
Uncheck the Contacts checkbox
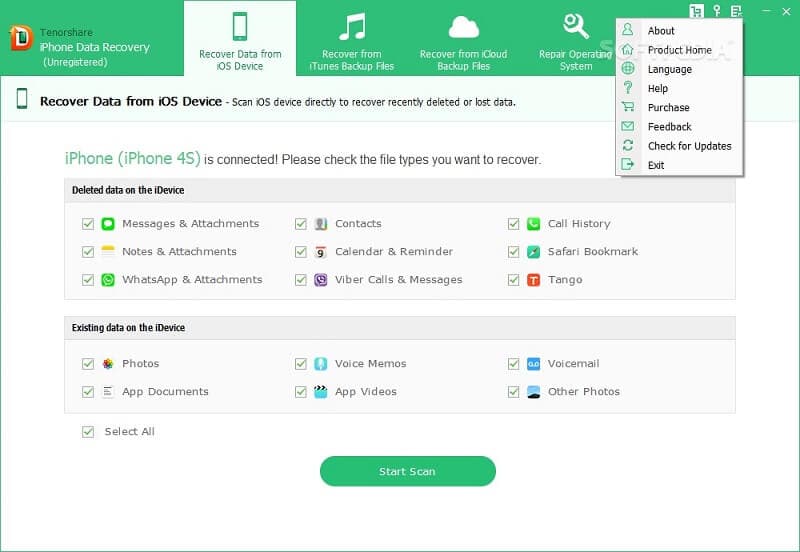click(301, 224)
